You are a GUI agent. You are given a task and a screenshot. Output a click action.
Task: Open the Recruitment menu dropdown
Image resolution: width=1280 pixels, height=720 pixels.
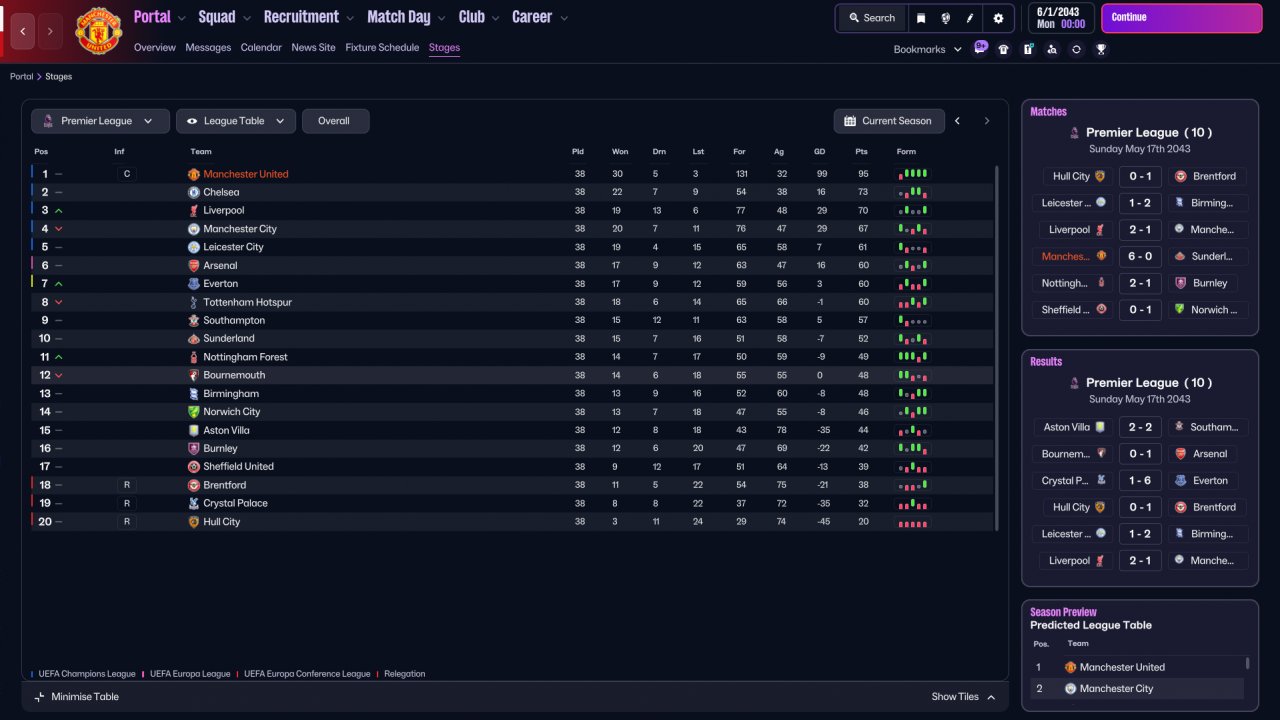click(x=308, y=17)
